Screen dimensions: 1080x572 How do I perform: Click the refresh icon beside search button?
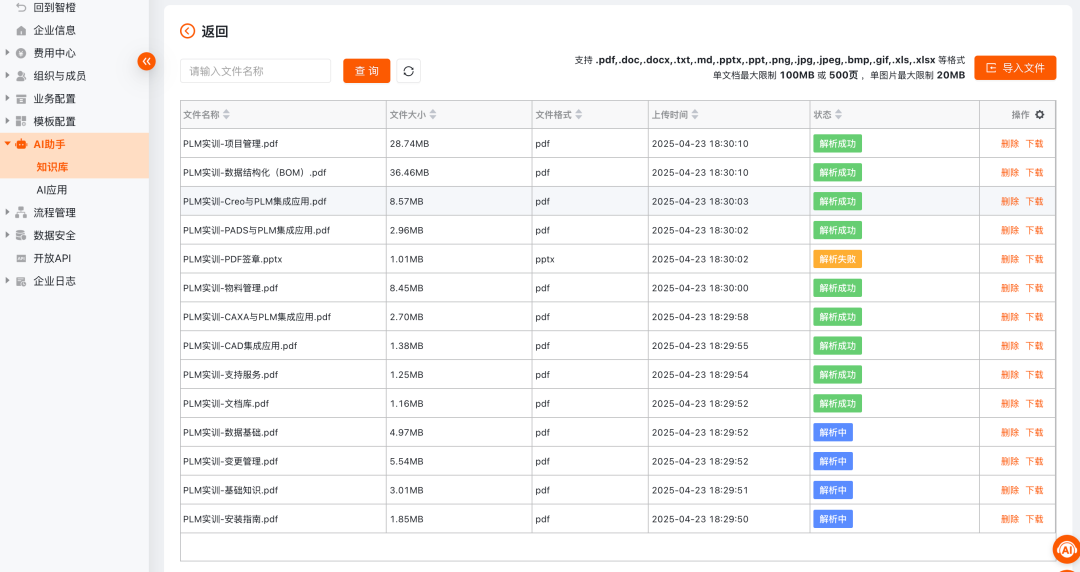pyautogui.click(x=408, y=71)
